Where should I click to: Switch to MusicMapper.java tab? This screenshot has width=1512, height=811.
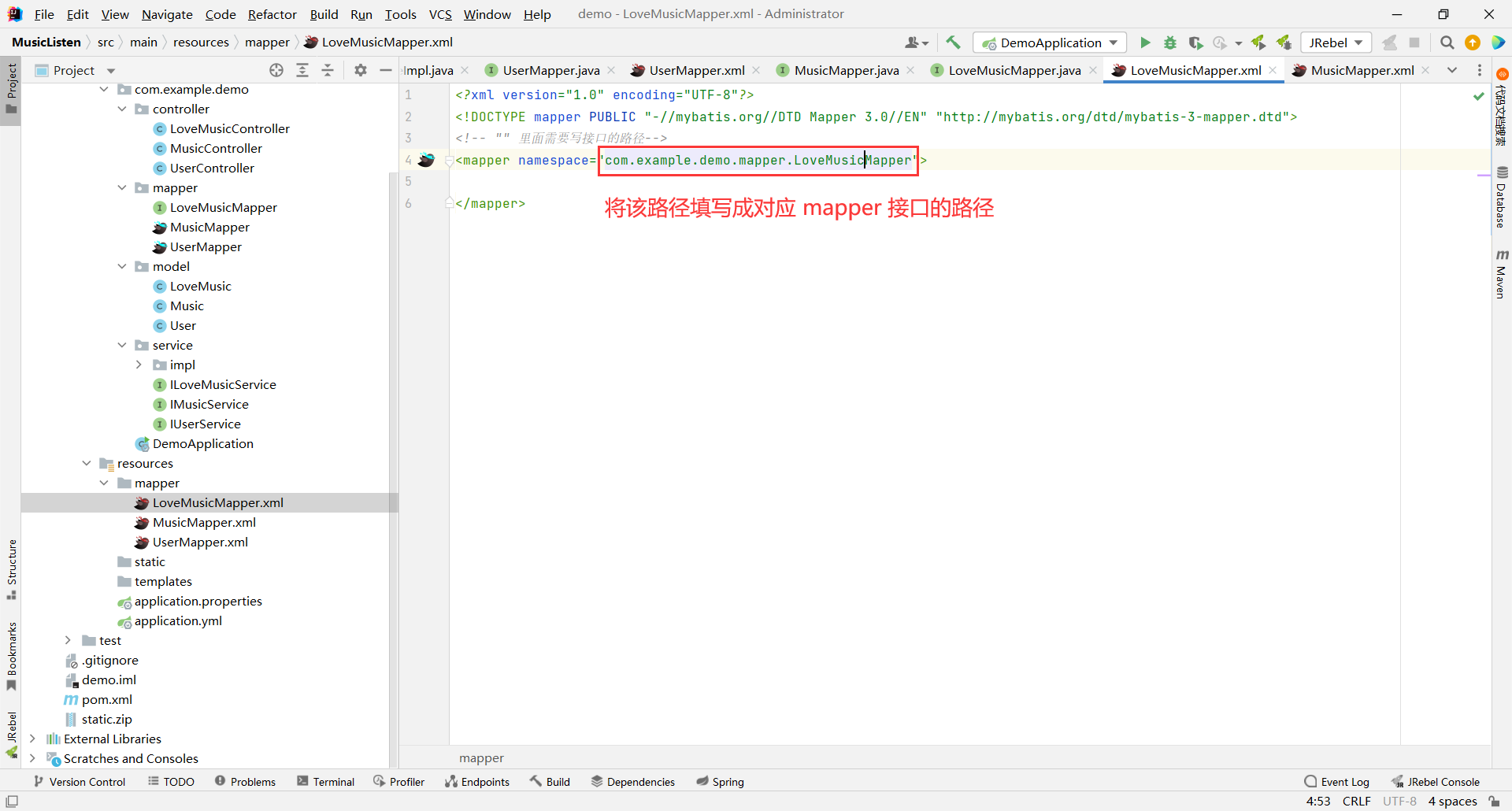tap(846, 70)
